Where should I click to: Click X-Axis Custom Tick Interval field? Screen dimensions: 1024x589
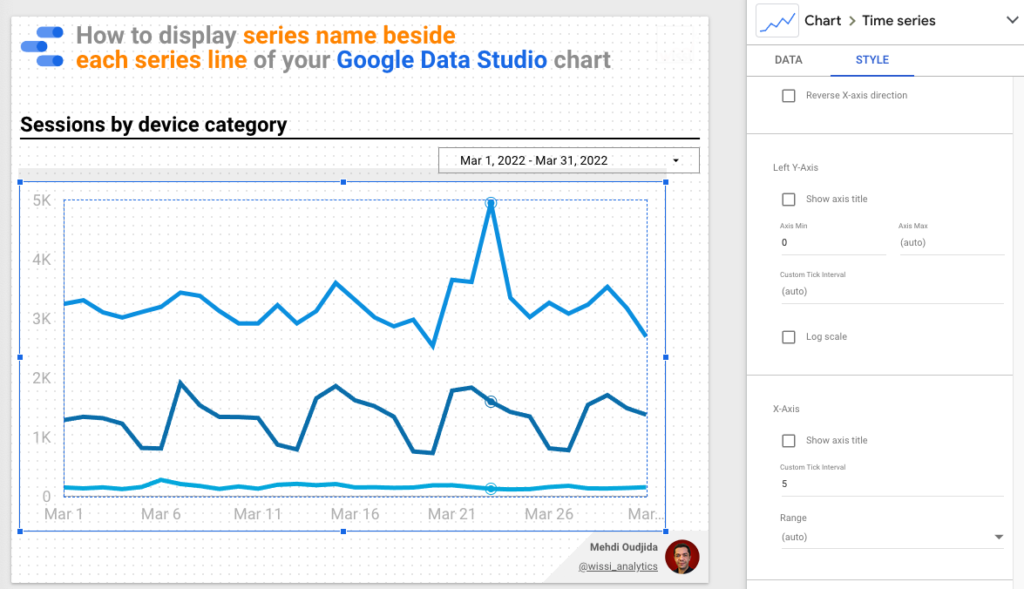point(891,484)
